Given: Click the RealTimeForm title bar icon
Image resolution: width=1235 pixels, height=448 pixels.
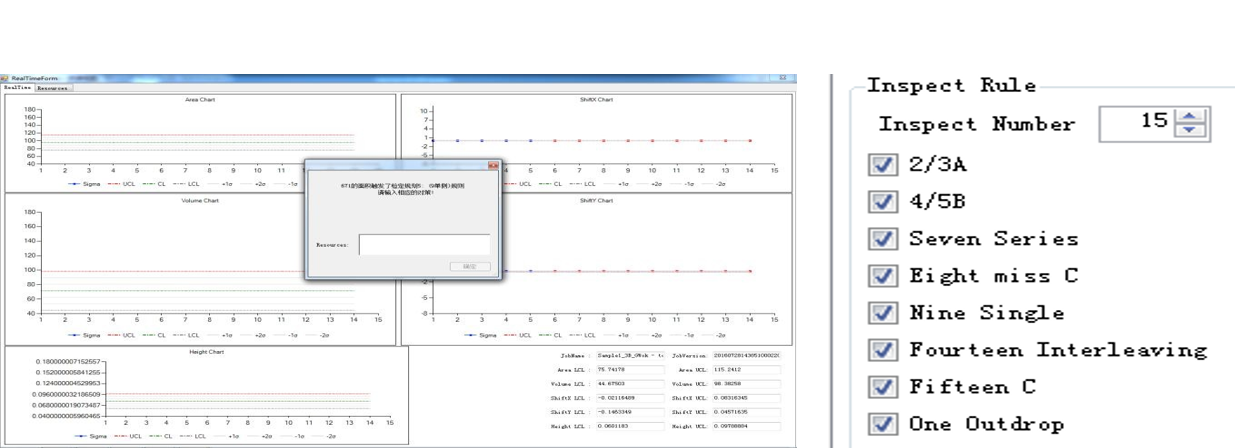Looking at the screenshot, I should click(x=5, y=78).
